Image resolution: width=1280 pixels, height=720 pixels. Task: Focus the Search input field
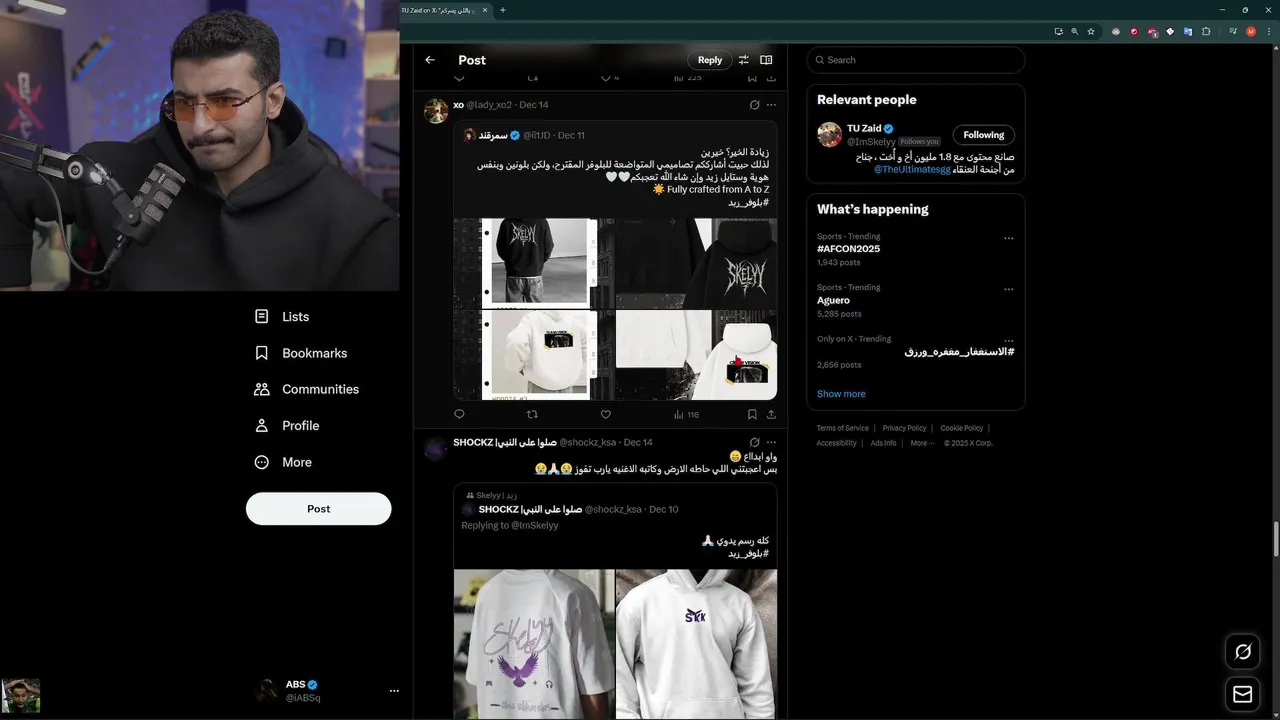click(x=916, y=60)
